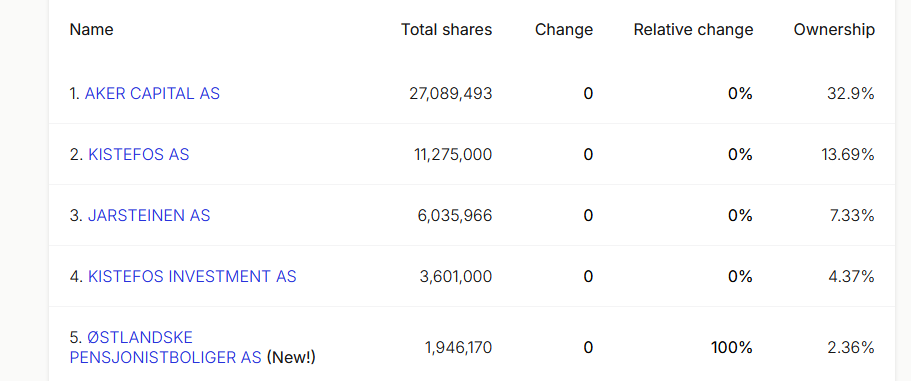Click the 7.33% ownership value

tap(852, 215)
